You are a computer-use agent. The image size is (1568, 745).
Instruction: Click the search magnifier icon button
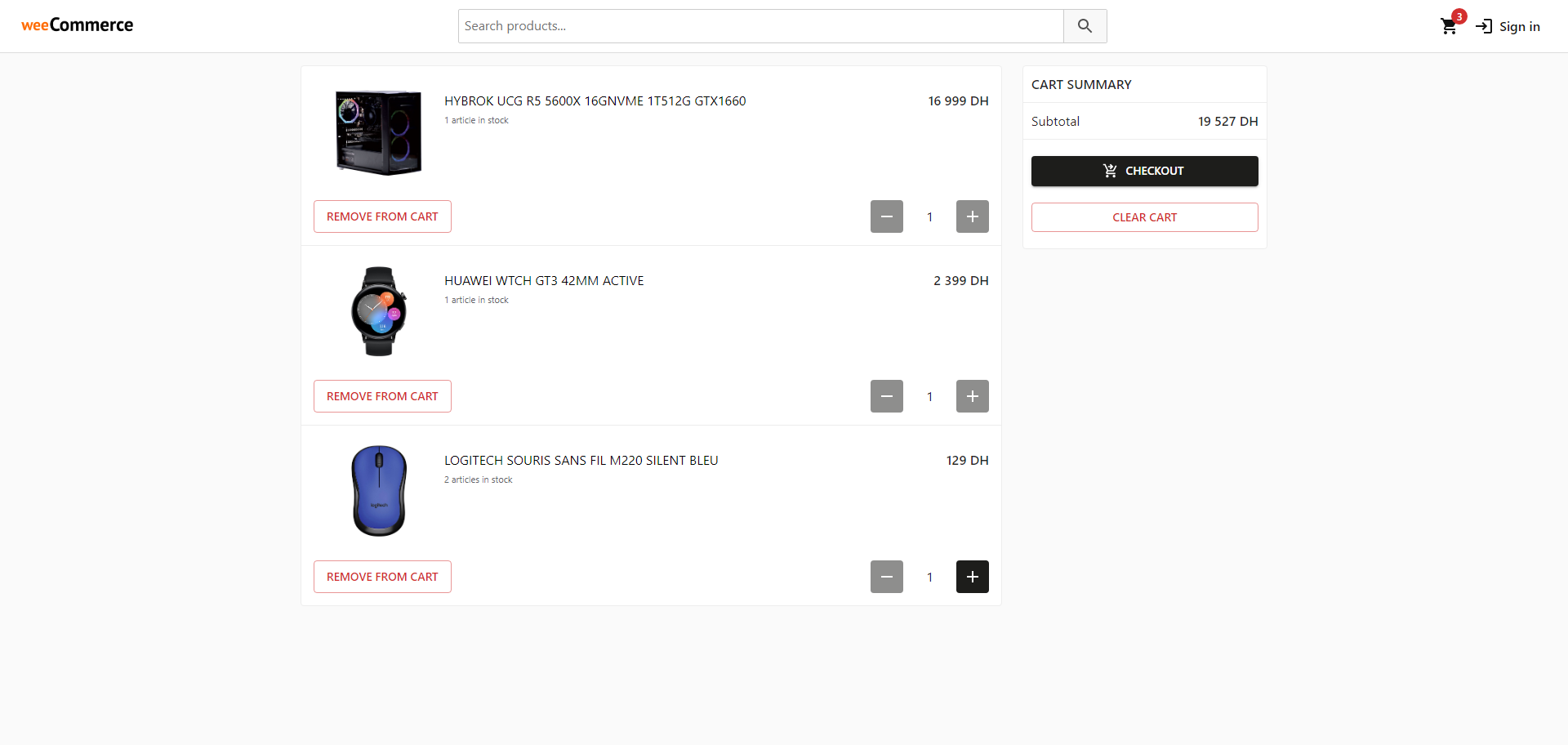pos(1085,26)
